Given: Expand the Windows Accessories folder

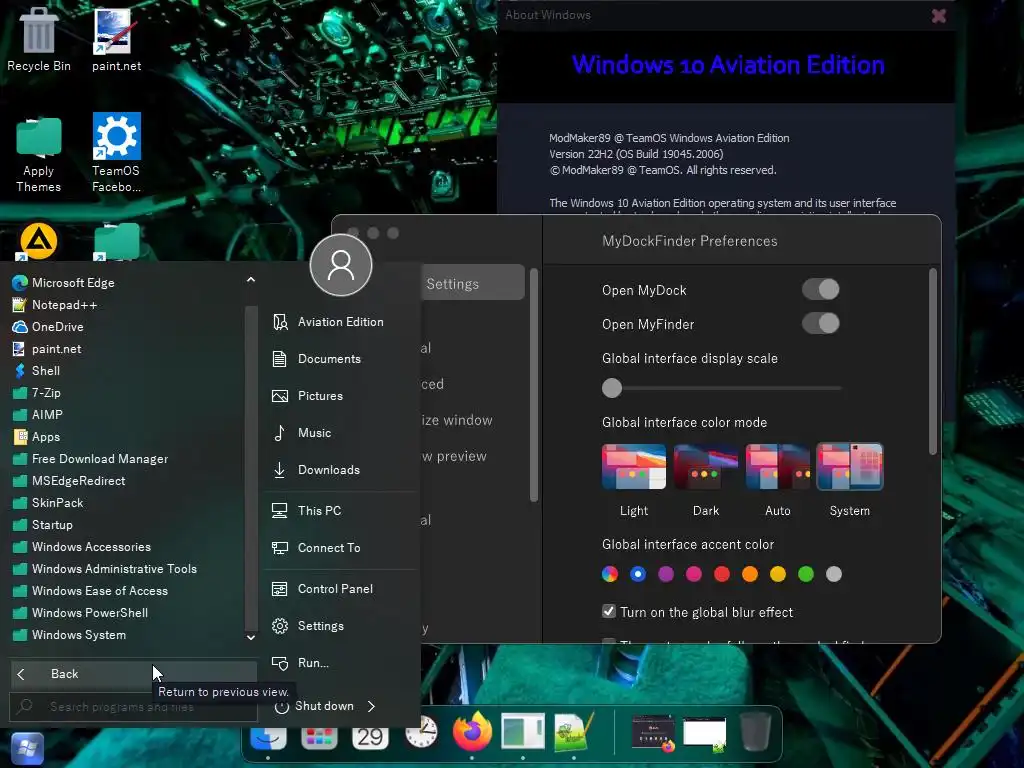Looking at the screenshot, I should [82, 547].
